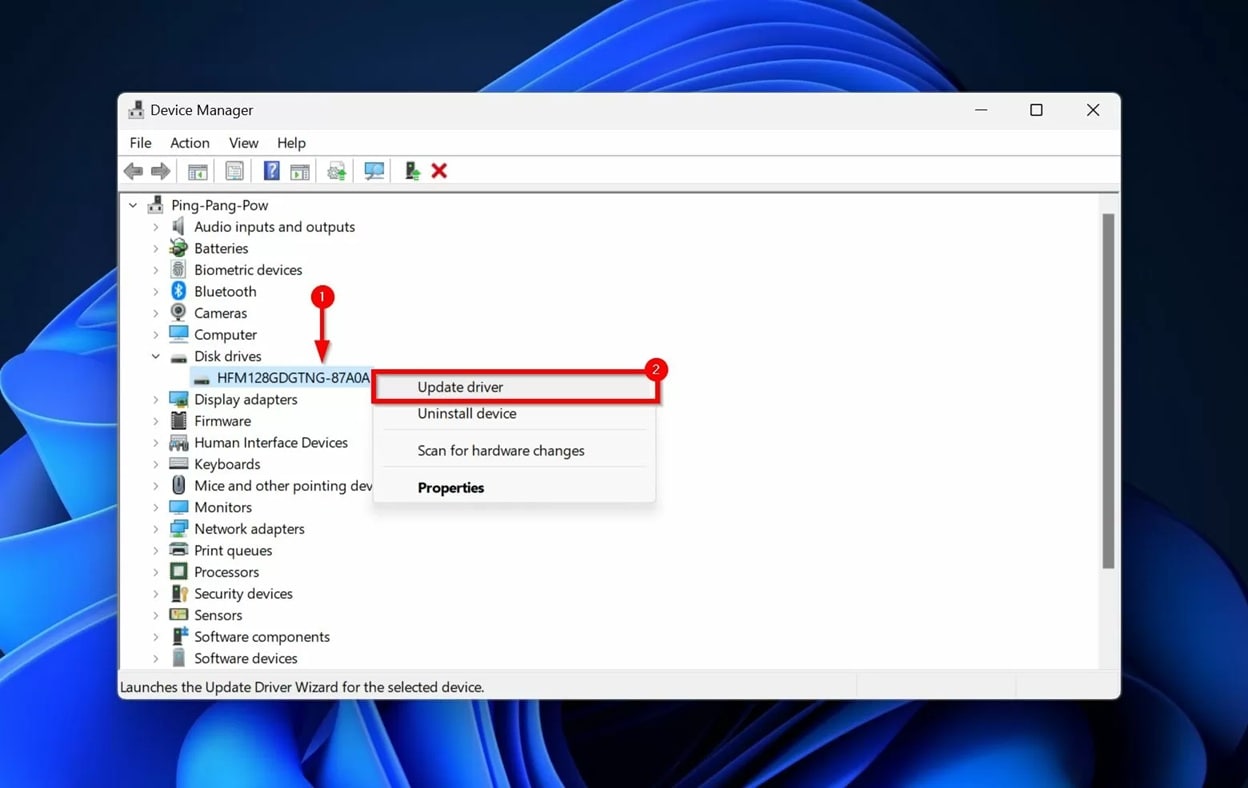Open the Action menu
The height and width of the screenshot is (788, 1248).
click(190, 143)
